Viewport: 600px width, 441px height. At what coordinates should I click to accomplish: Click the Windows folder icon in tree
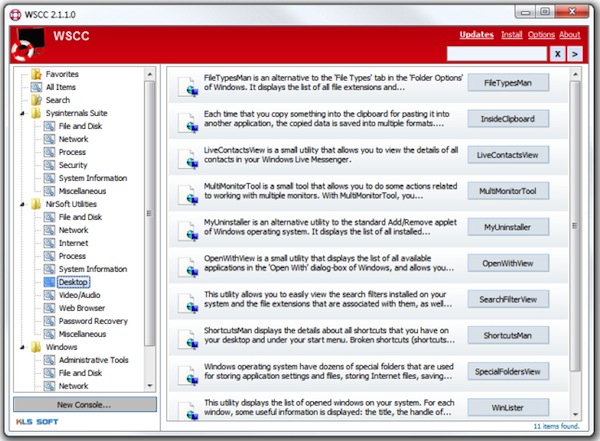point(36,347)
